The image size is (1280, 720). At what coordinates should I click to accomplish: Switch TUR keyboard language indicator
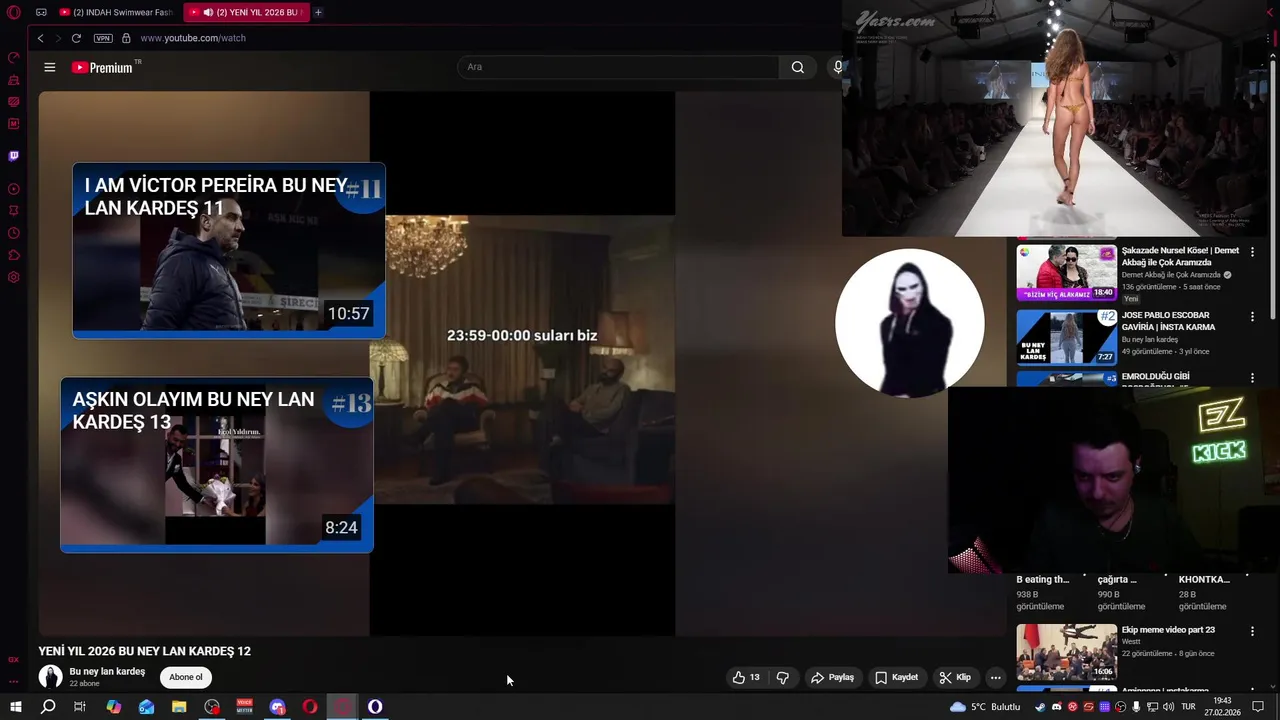tap(1190, 707)
